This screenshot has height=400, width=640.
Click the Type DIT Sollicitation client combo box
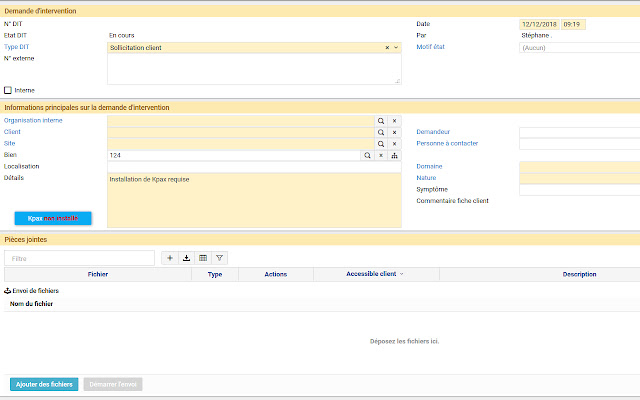point(254,48)
